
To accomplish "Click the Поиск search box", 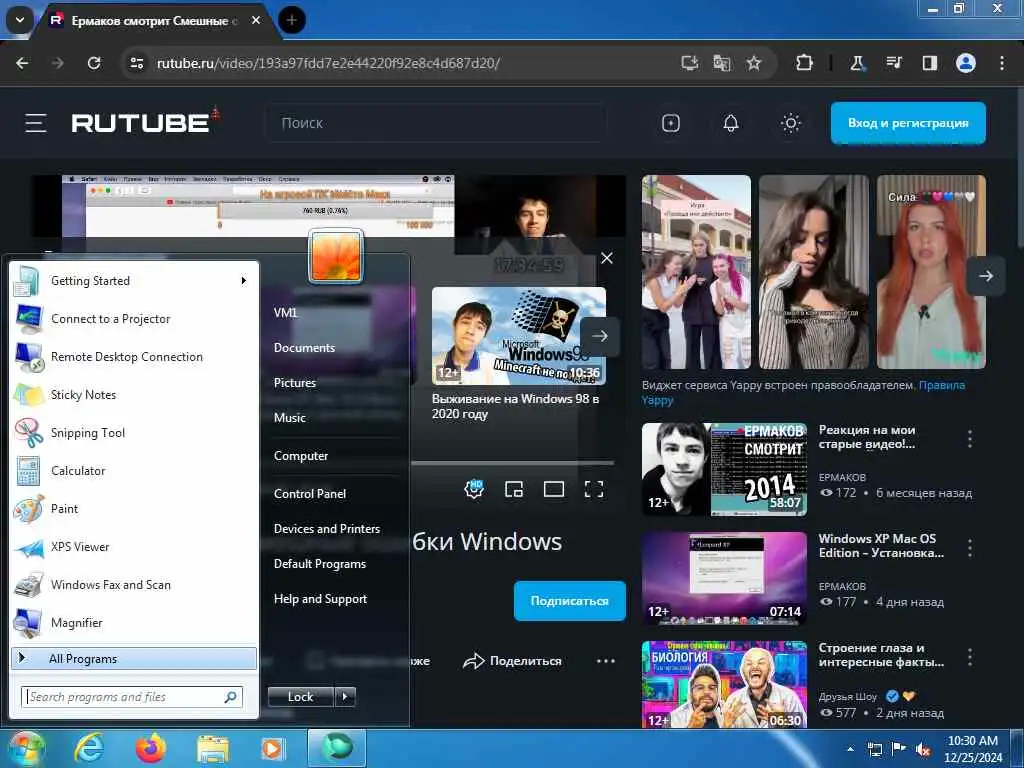I will coord(436,123).
